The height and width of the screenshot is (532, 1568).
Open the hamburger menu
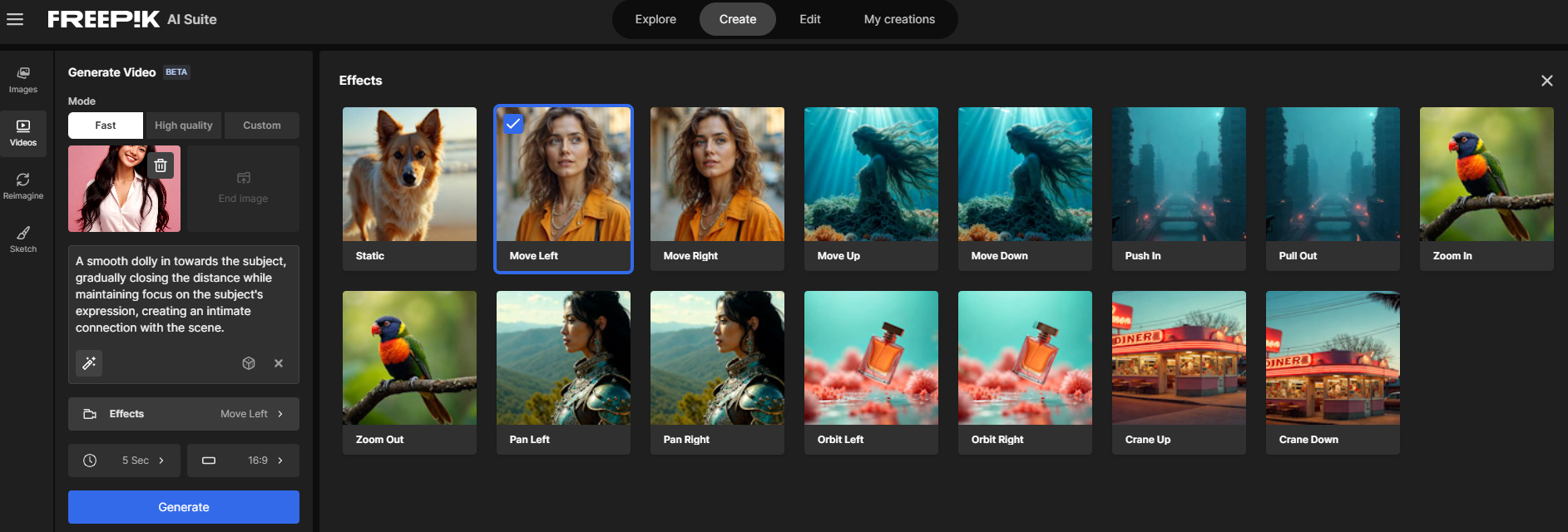pyautogui.click(x=15, y=19)
